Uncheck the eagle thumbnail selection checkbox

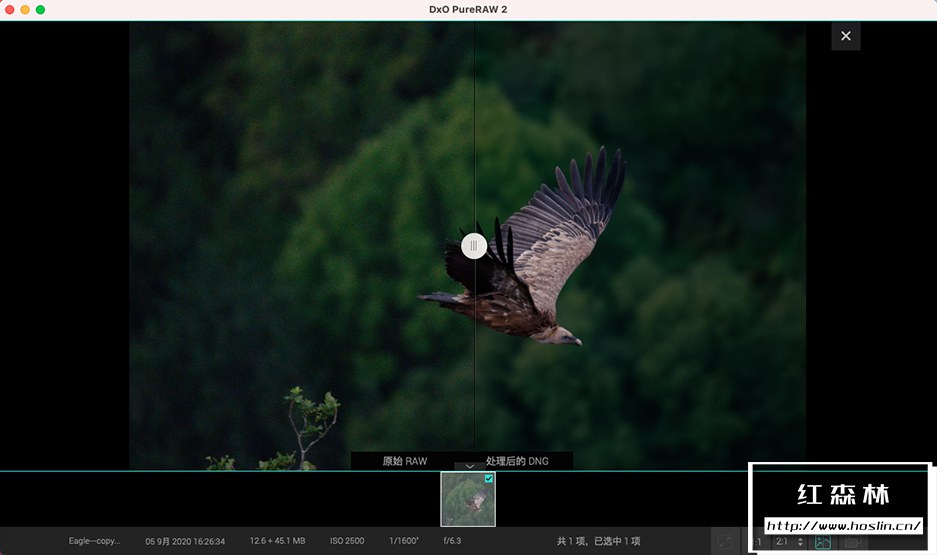pyautogui.click(x=489, y=479)
